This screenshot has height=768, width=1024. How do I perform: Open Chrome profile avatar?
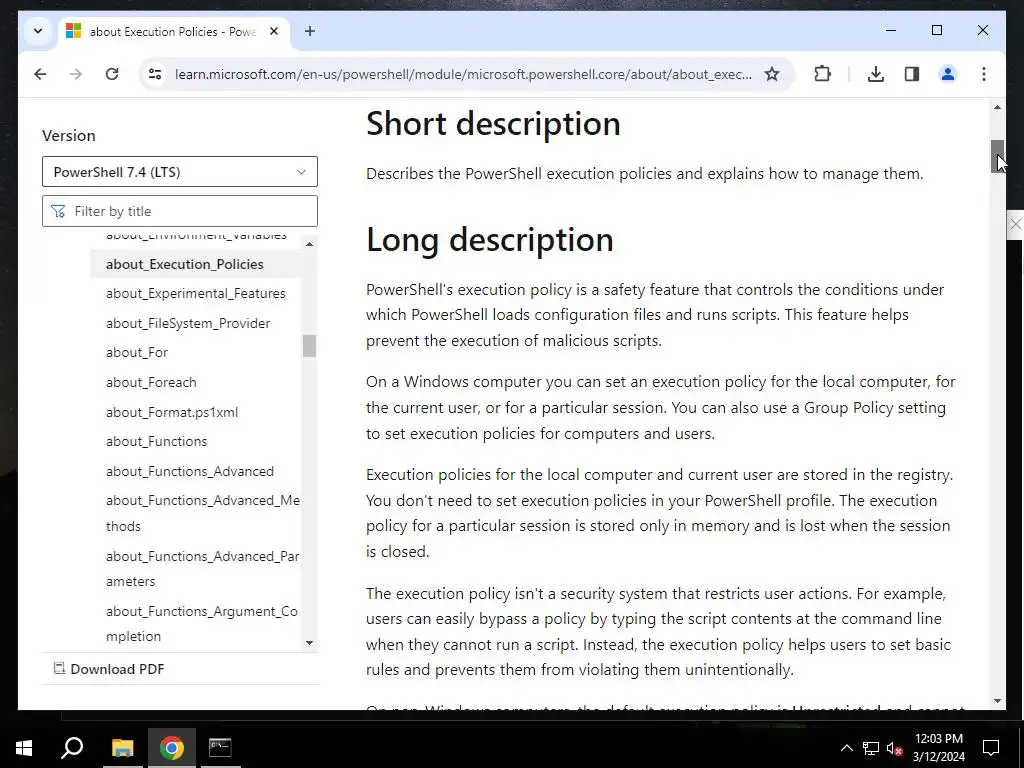[x=948, y=74]
